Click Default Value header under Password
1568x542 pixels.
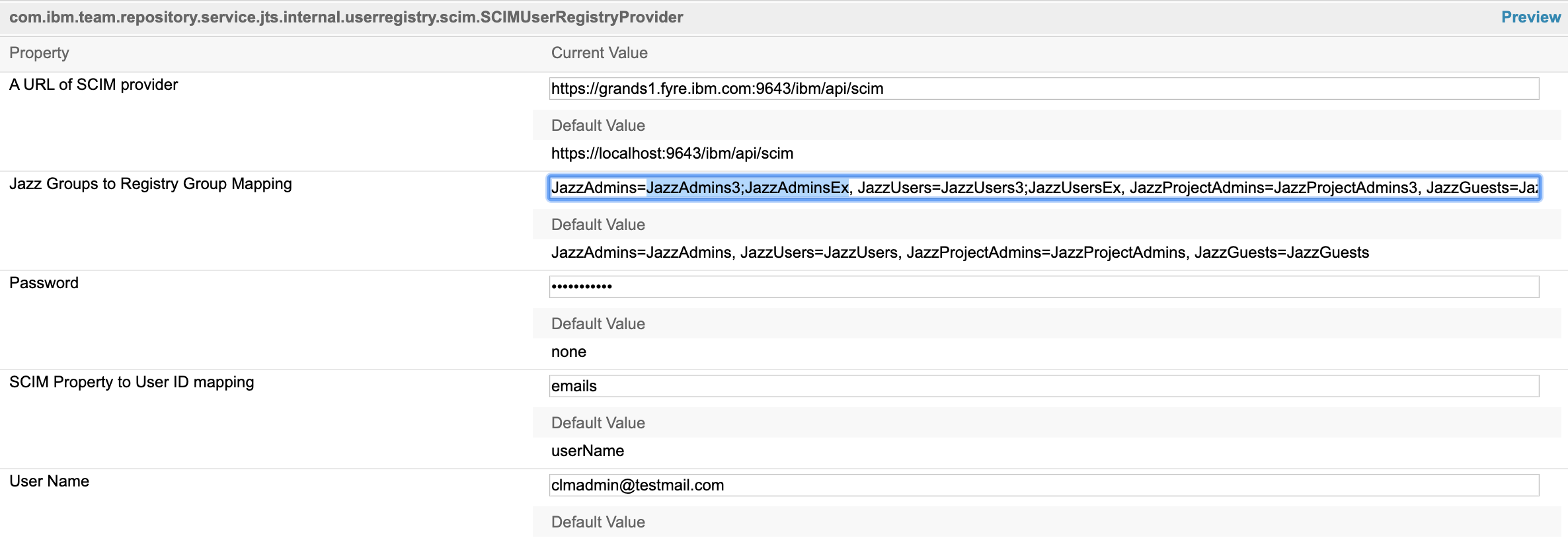click(x=598, y=324)
